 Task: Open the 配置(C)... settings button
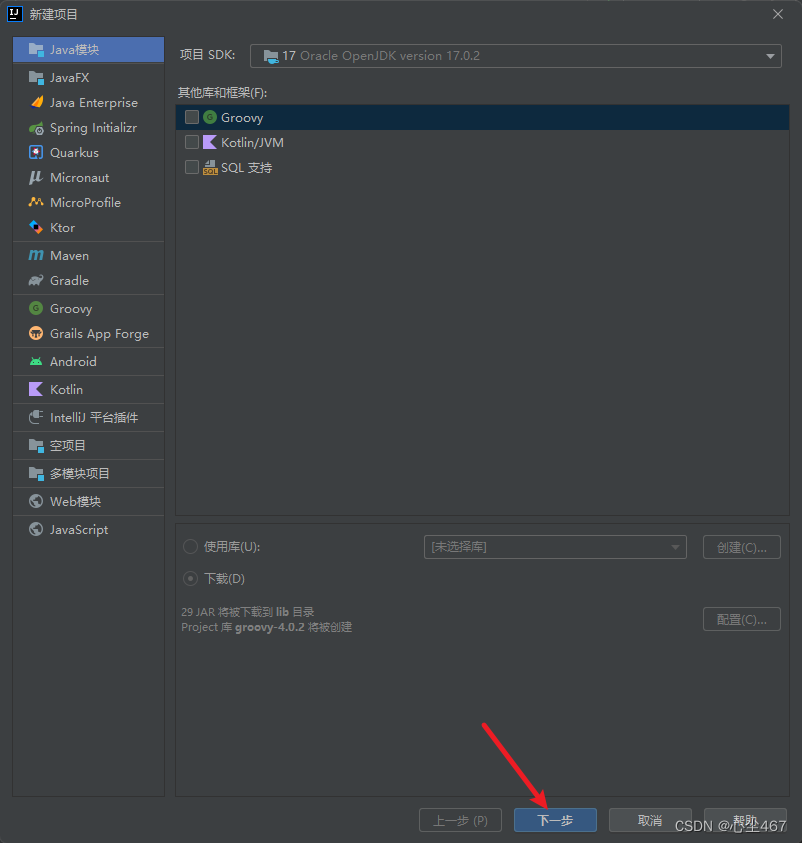(x=742, y=619)
